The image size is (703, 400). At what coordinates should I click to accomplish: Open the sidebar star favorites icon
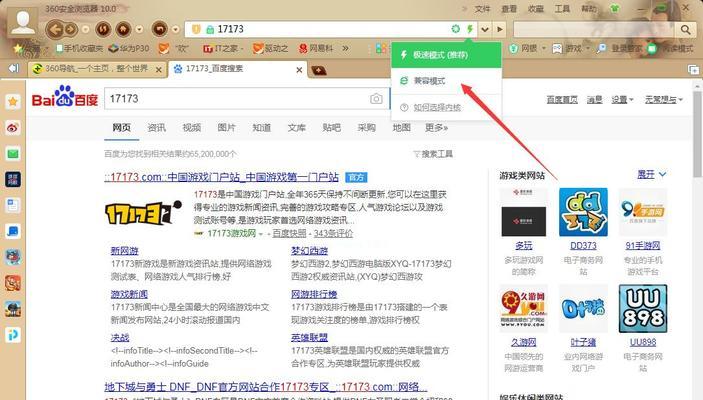13,102
